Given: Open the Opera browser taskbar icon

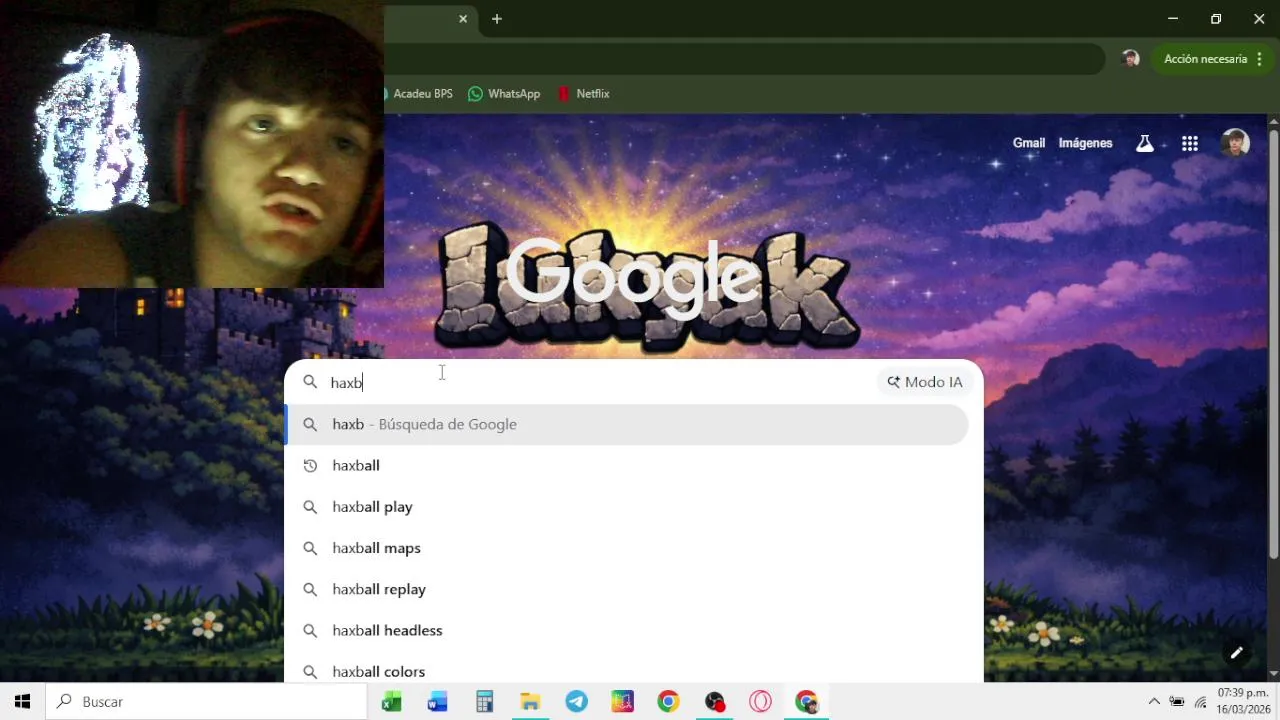Looking at the screenshot, I should pyautogui.click(x=761, y=702).
